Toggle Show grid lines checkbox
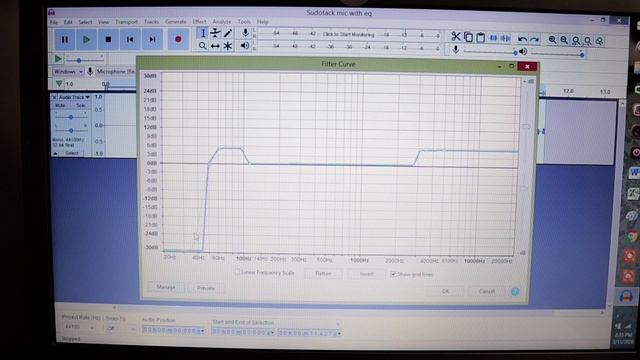This screenshot has width=640, height=360. coord(393,274)
